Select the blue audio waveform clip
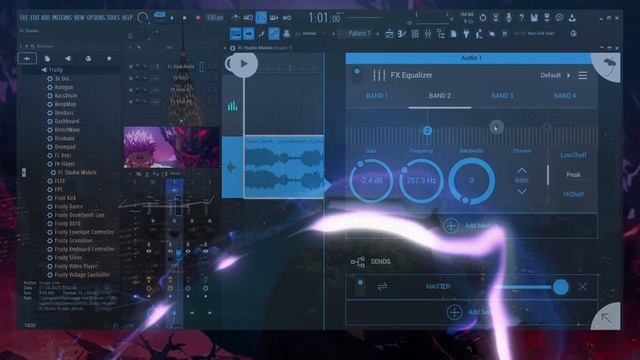 pyautogui.click(x=284, y=167)
